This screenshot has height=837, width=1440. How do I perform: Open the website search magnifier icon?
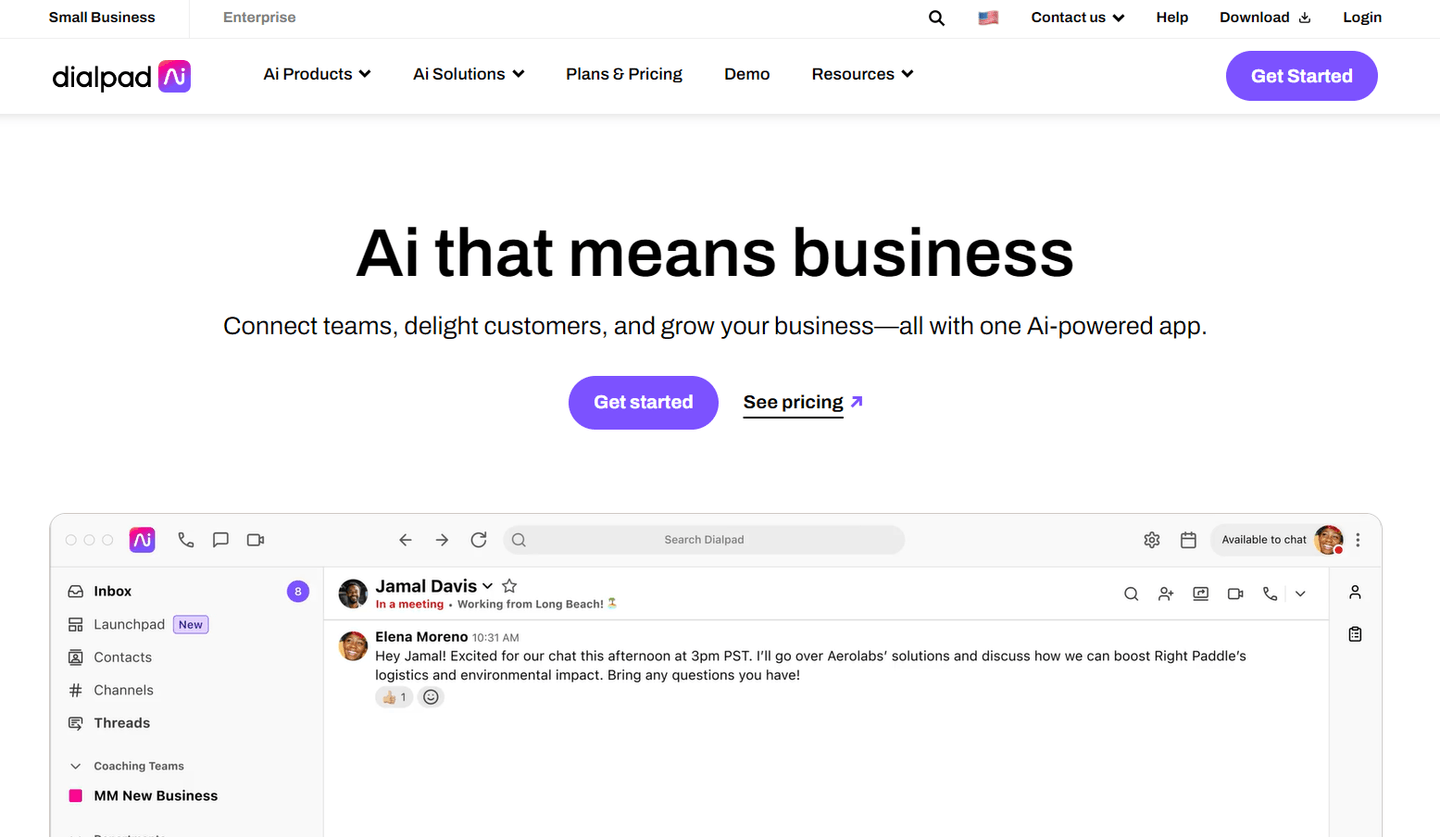point(936,18)
